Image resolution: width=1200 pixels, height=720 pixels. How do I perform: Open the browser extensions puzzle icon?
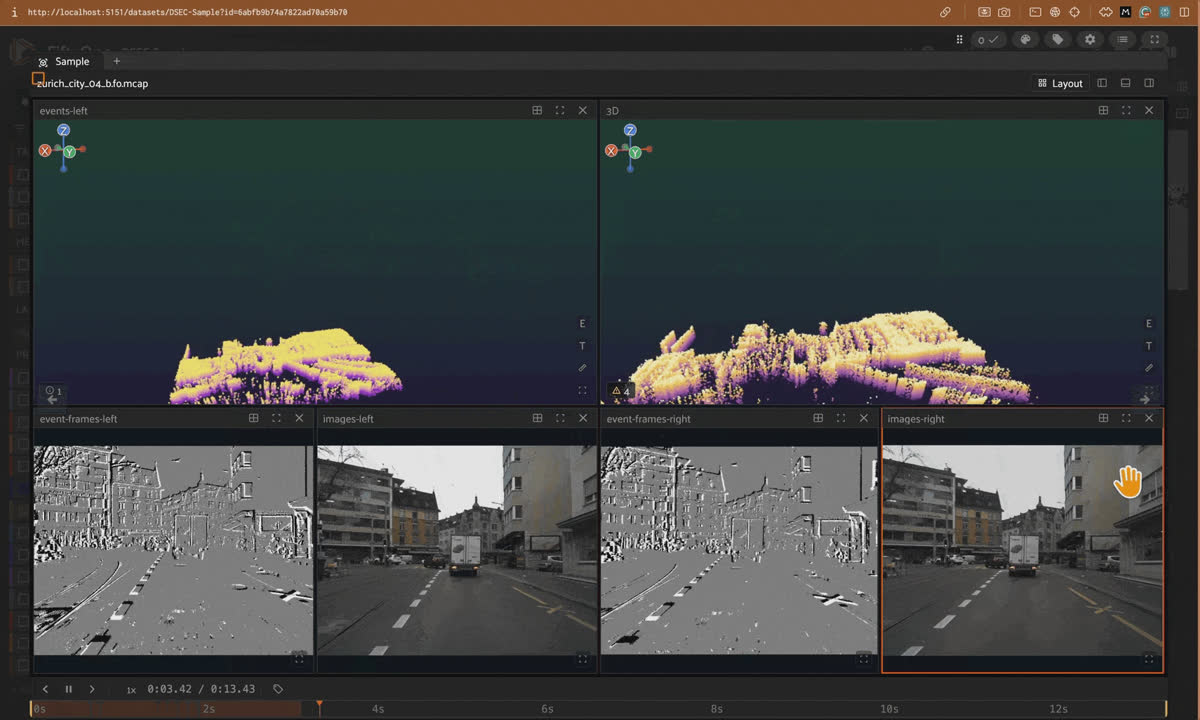1105,12
